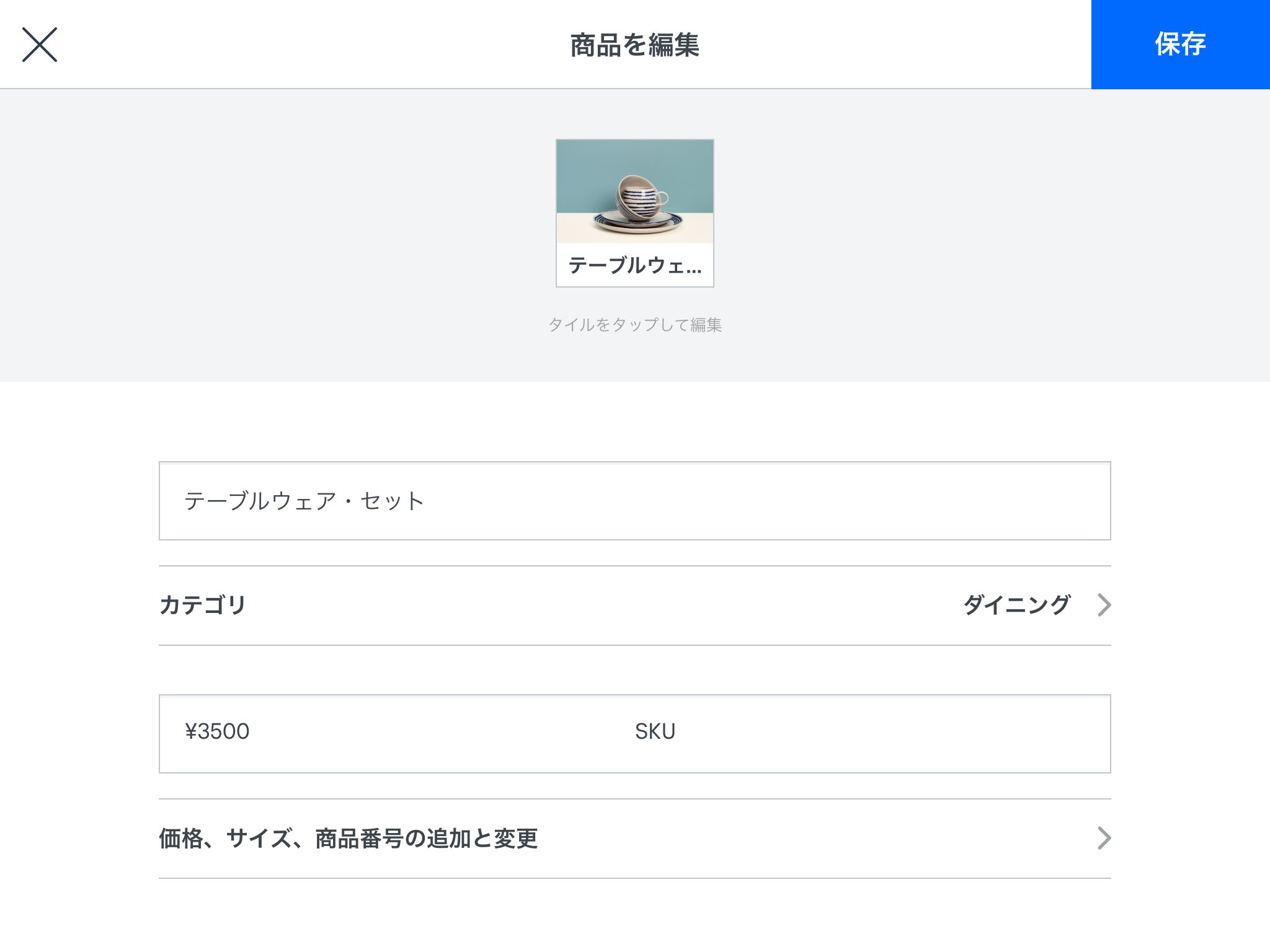
Task: Tap the タイルをタップして編集 hint area
Action: point(634,324)
